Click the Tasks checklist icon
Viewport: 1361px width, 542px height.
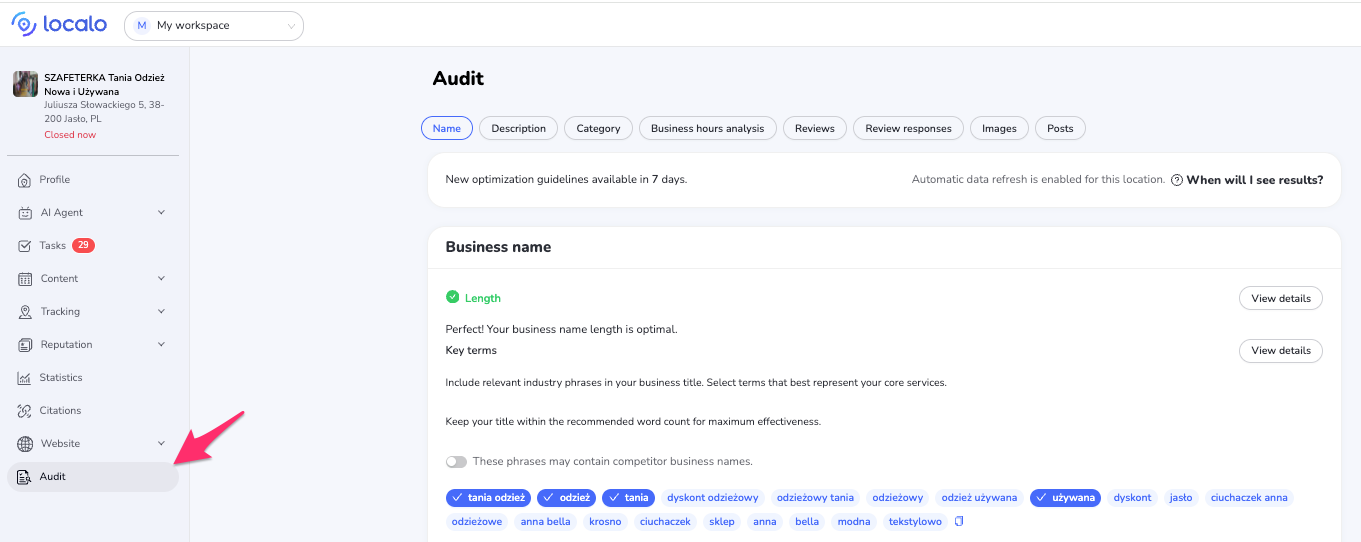pos(25,246)
